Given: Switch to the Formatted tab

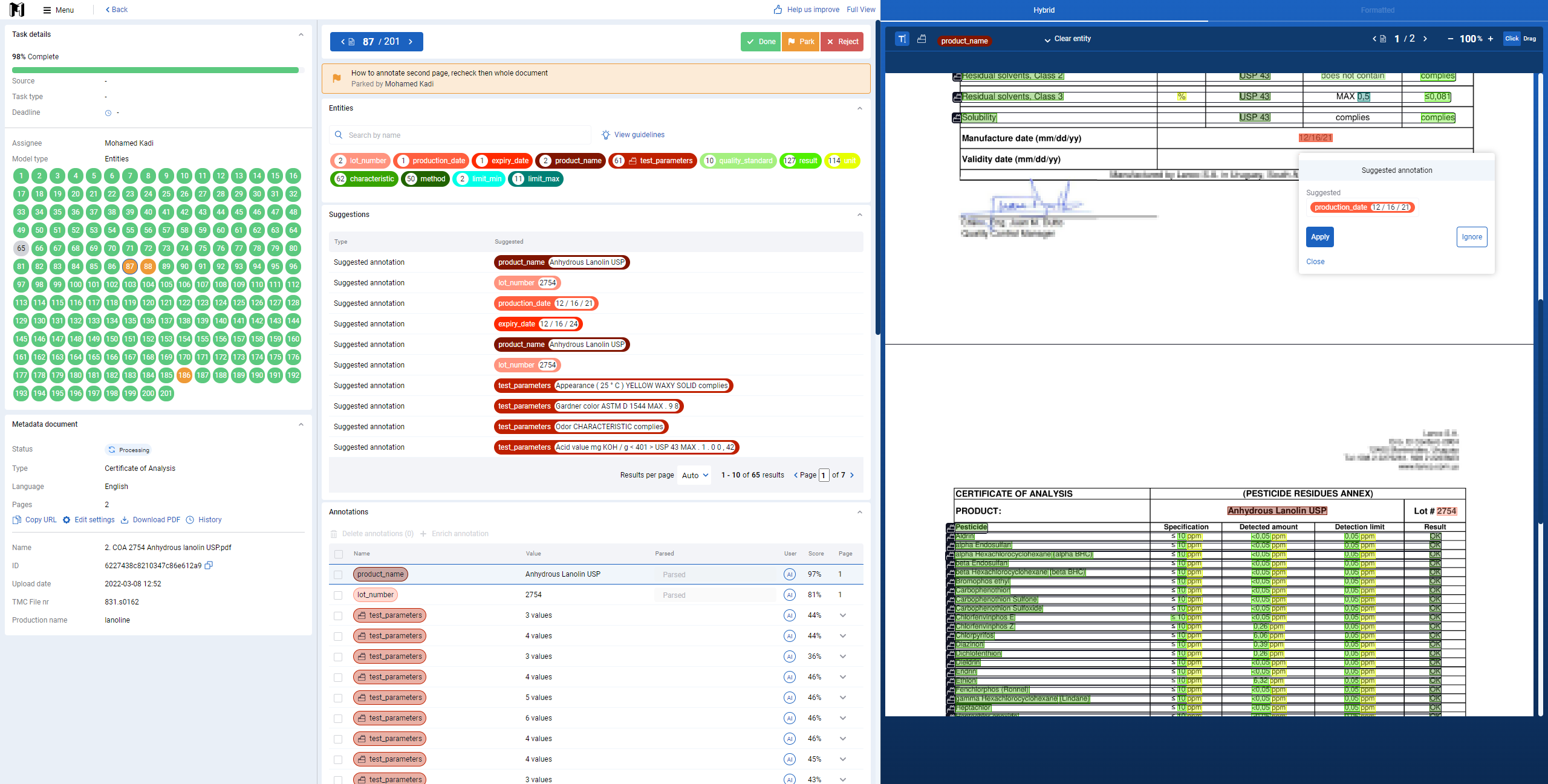Looking at the screenshot, I should [x=1377, y=10].
